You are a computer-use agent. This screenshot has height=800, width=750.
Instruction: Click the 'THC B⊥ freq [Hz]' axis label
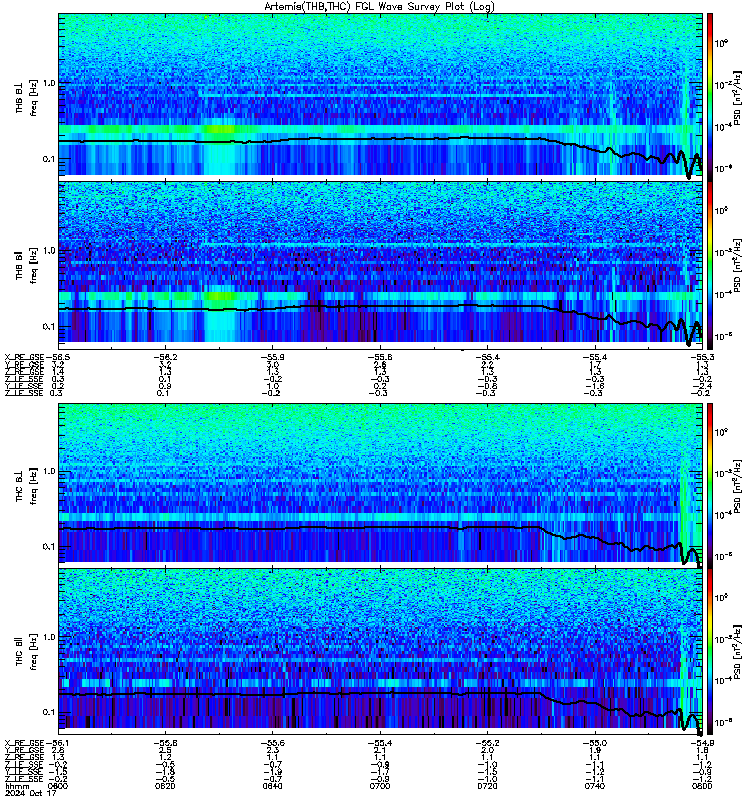27,486
